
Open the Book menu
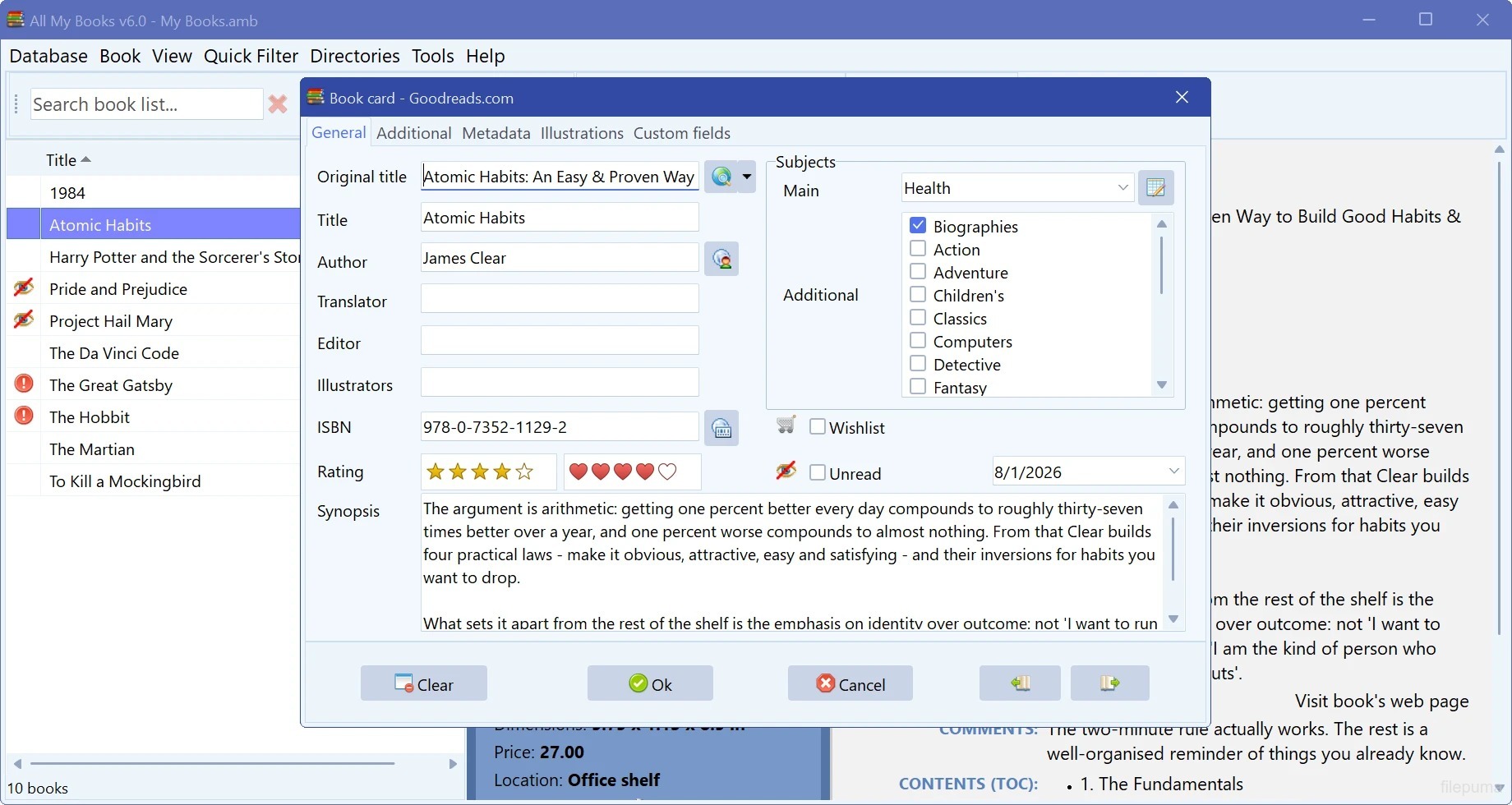point(120,56)
